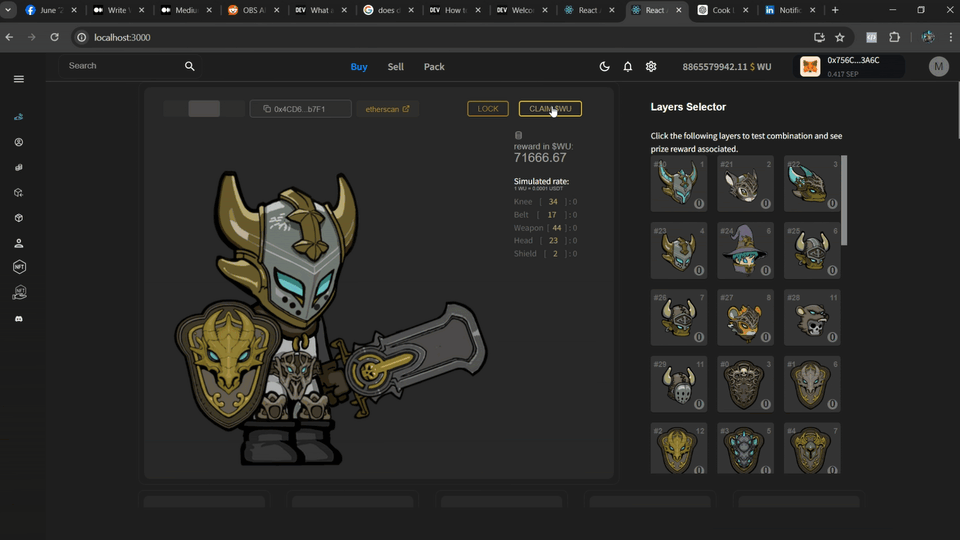
Task: Open a new browser tab
Action: tap(835, 10)
